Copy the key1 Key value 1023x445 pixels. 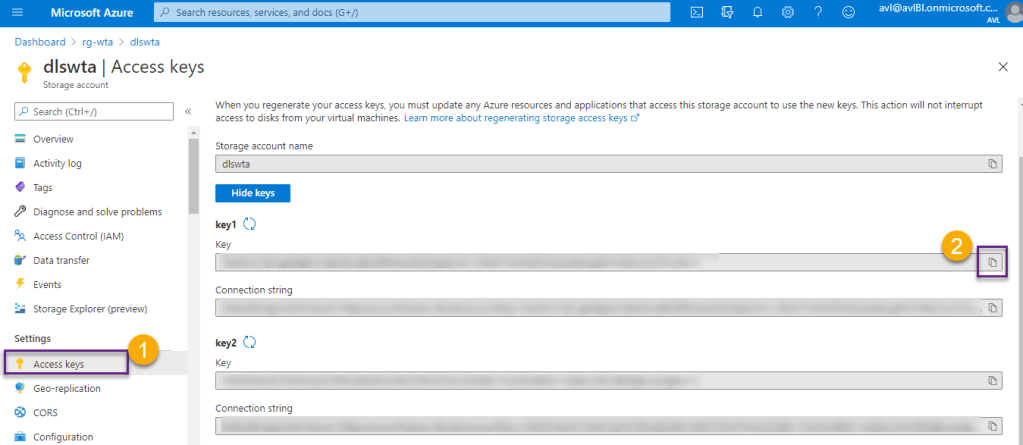pyautogui.click(x=992, y=262)
